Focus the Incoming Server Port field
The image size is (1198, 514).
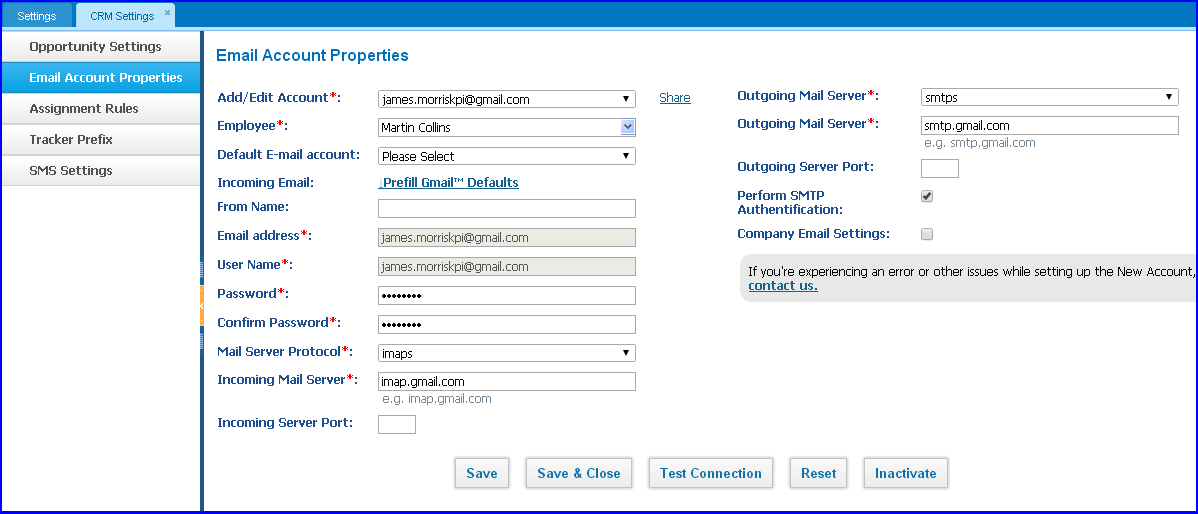397,425
